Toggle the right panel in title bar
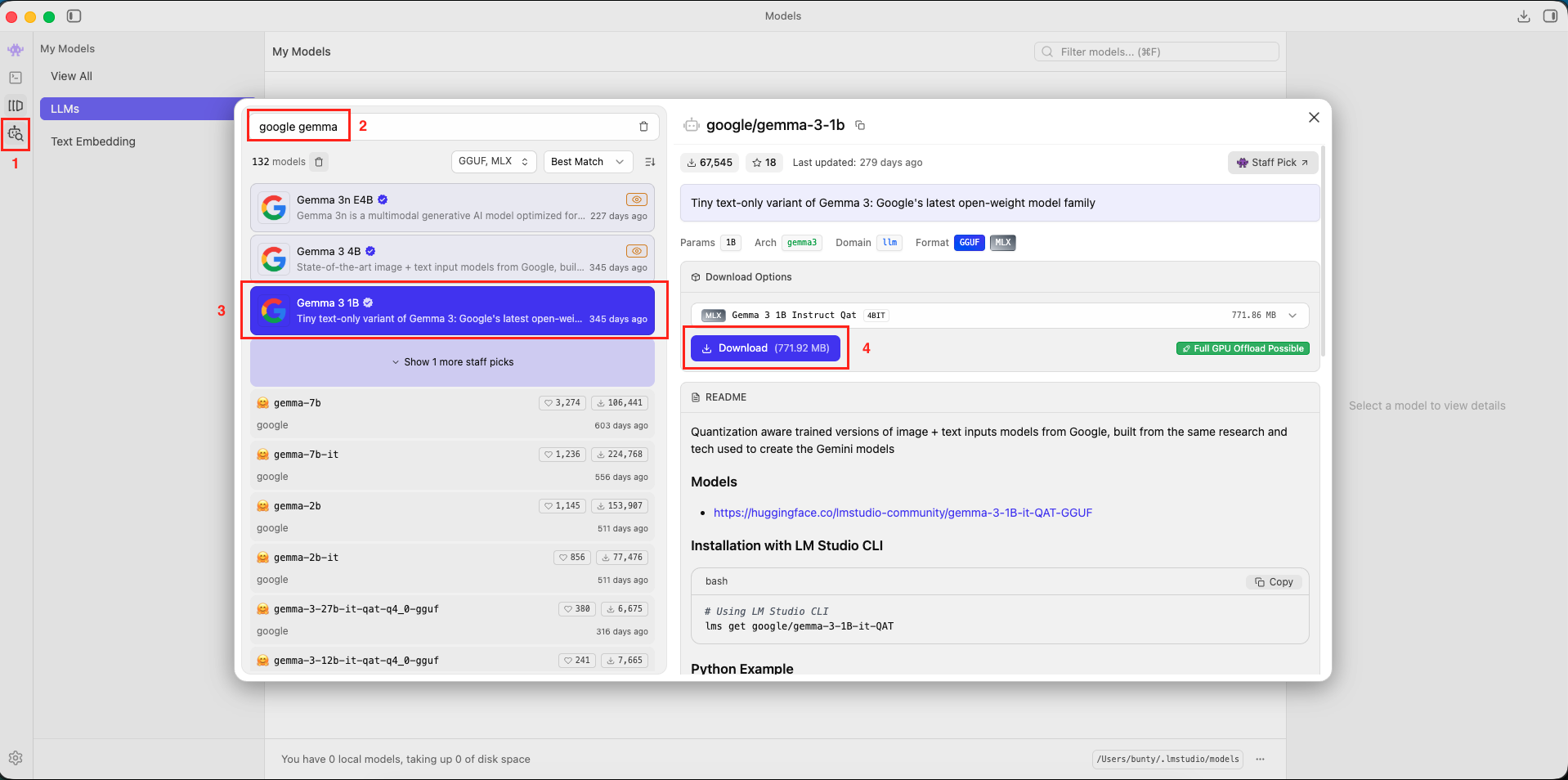The width and height of the screenshot is (1568, 780). [1549, 16]
